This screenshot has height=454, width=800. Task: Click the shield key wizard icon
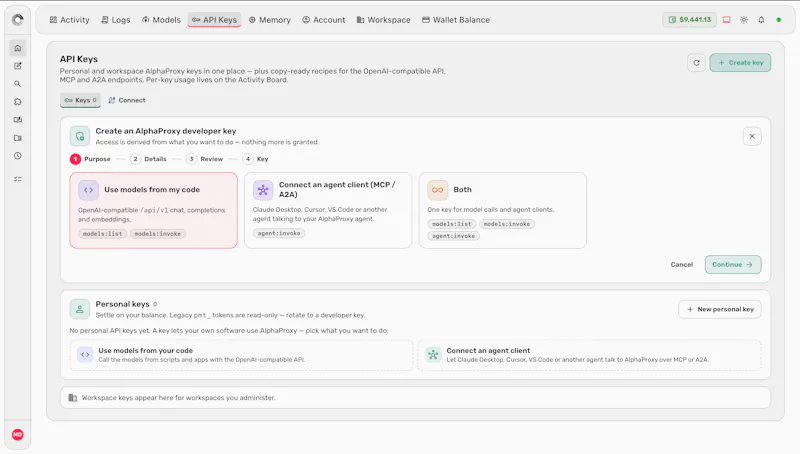tap(80, 136)
